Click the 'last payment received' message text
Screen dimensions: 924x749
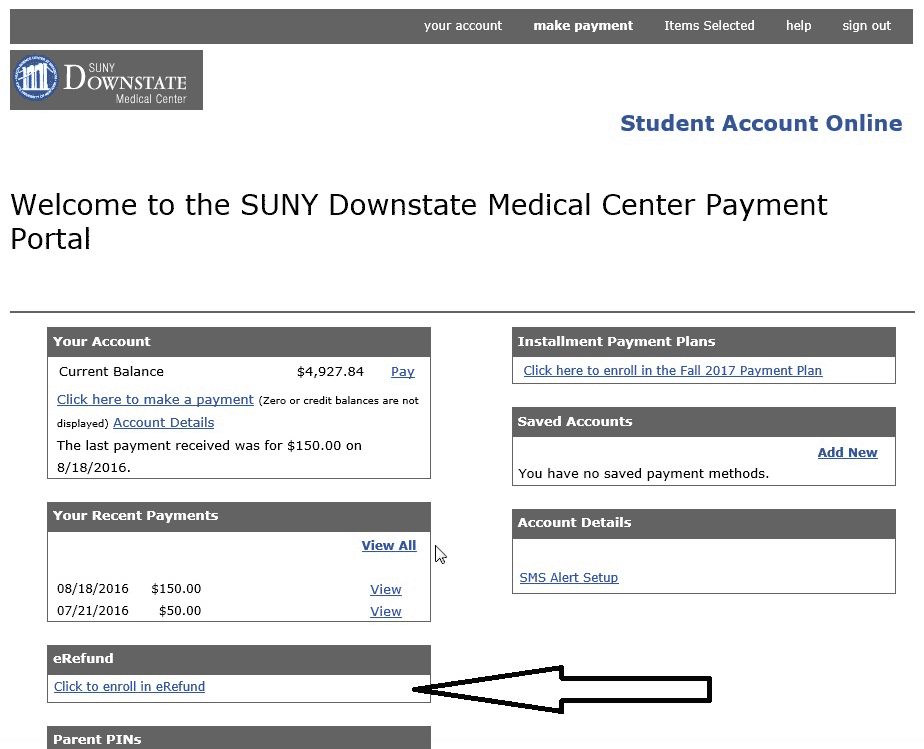point(209,457)
